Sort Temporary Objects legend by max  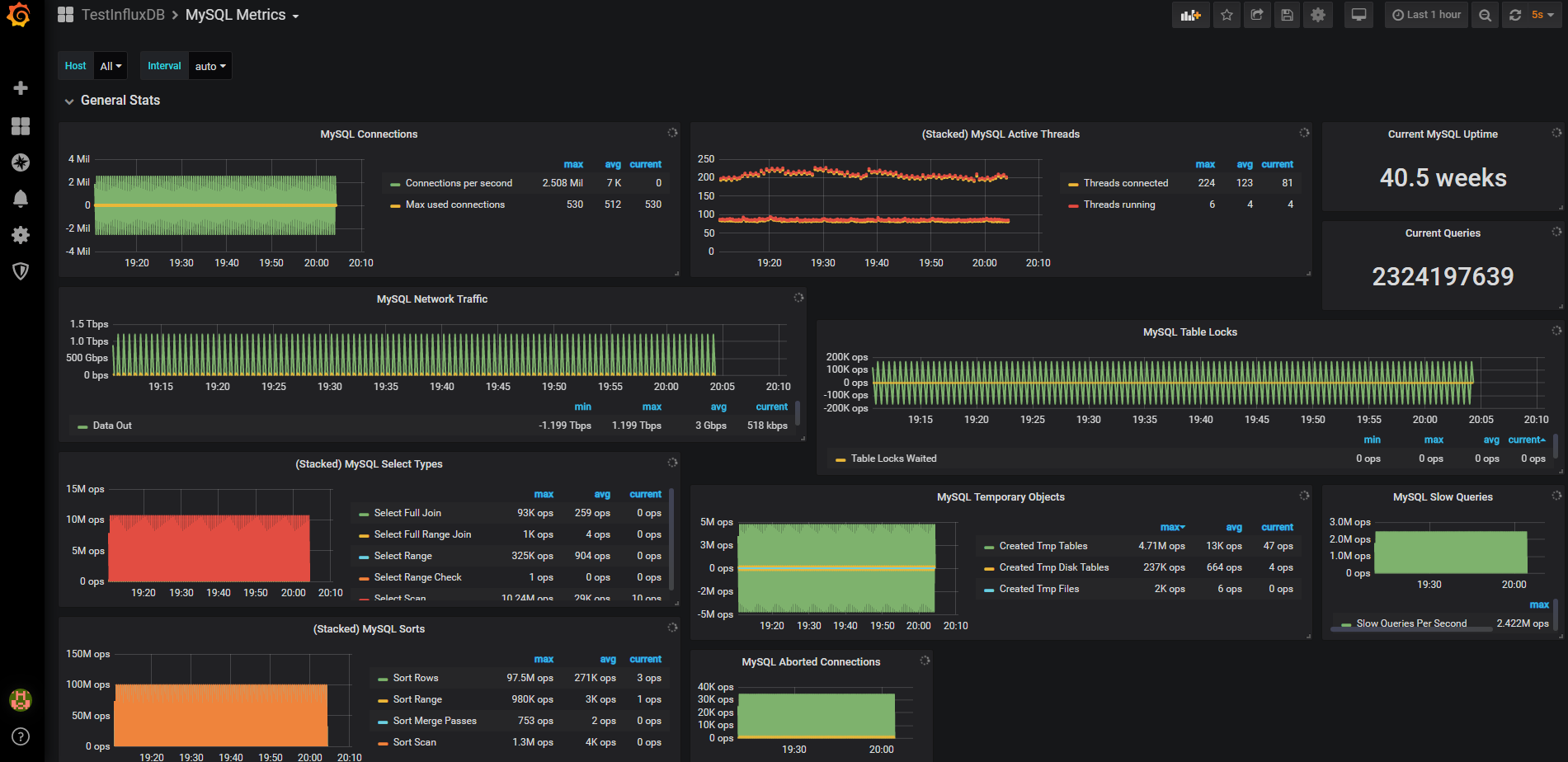click(x=1172, y=527)
